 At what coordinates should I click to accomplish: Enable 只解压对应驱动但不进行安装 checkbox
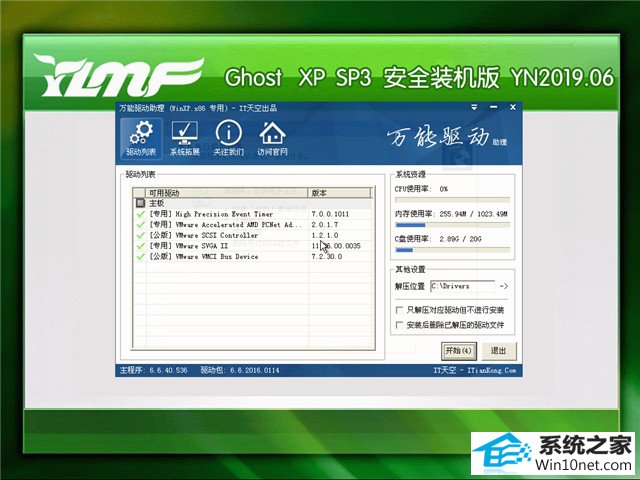point(400,310)
